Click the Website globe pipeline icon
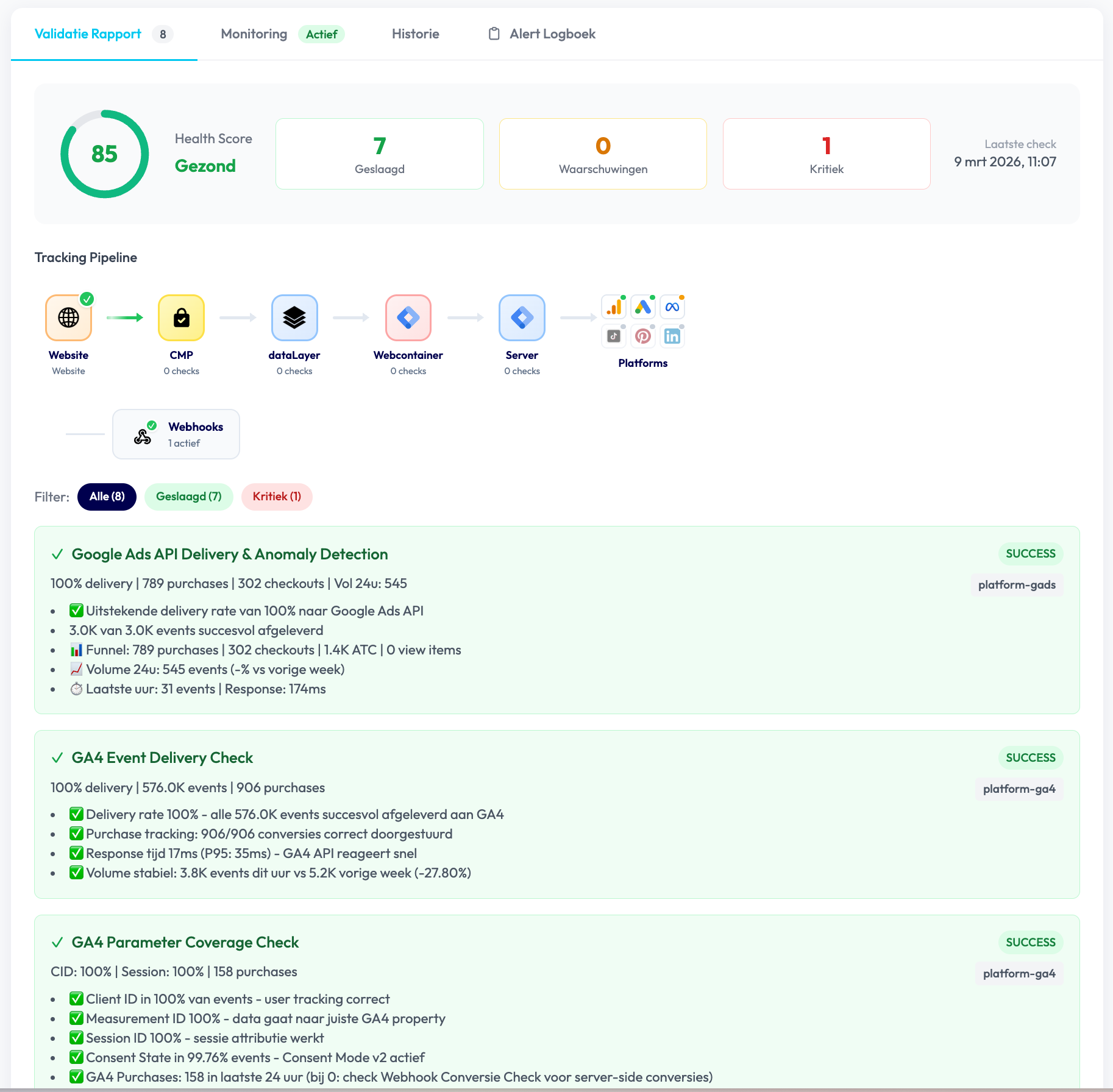The width and height of the screenshot is (1113, 1092). [x=68, y=317]
